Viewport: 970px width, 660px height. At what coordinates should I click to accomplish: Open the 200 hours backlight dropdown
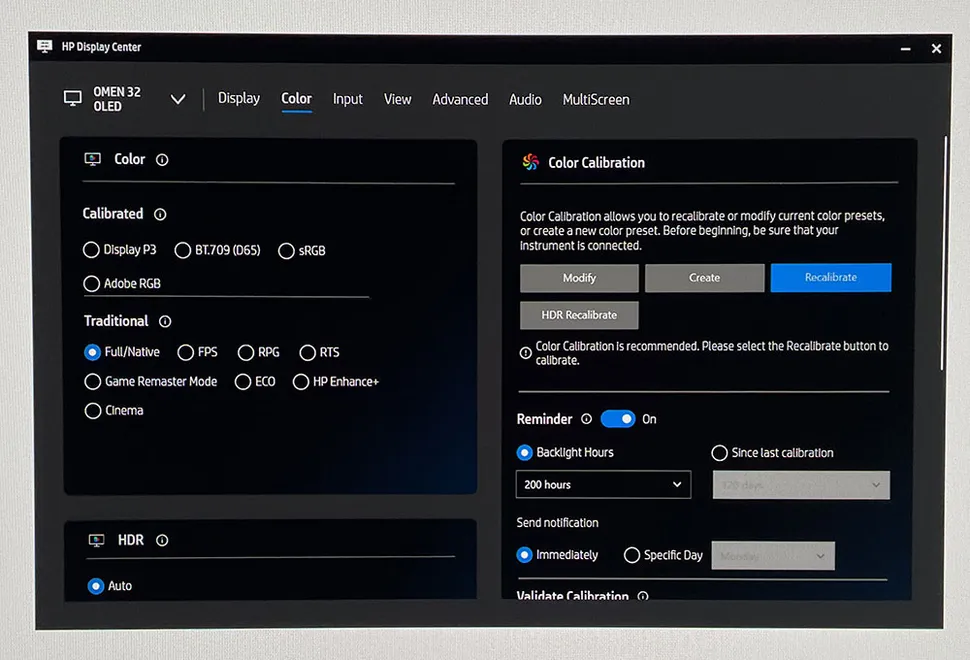pos(603,485)
